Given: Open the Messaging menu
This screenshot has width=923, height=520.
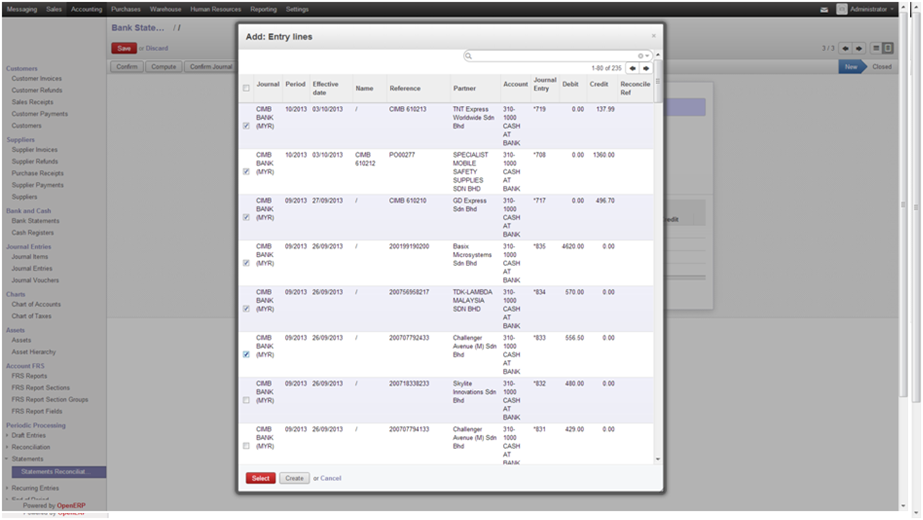Looking at the screenshot, I should 22,9.
